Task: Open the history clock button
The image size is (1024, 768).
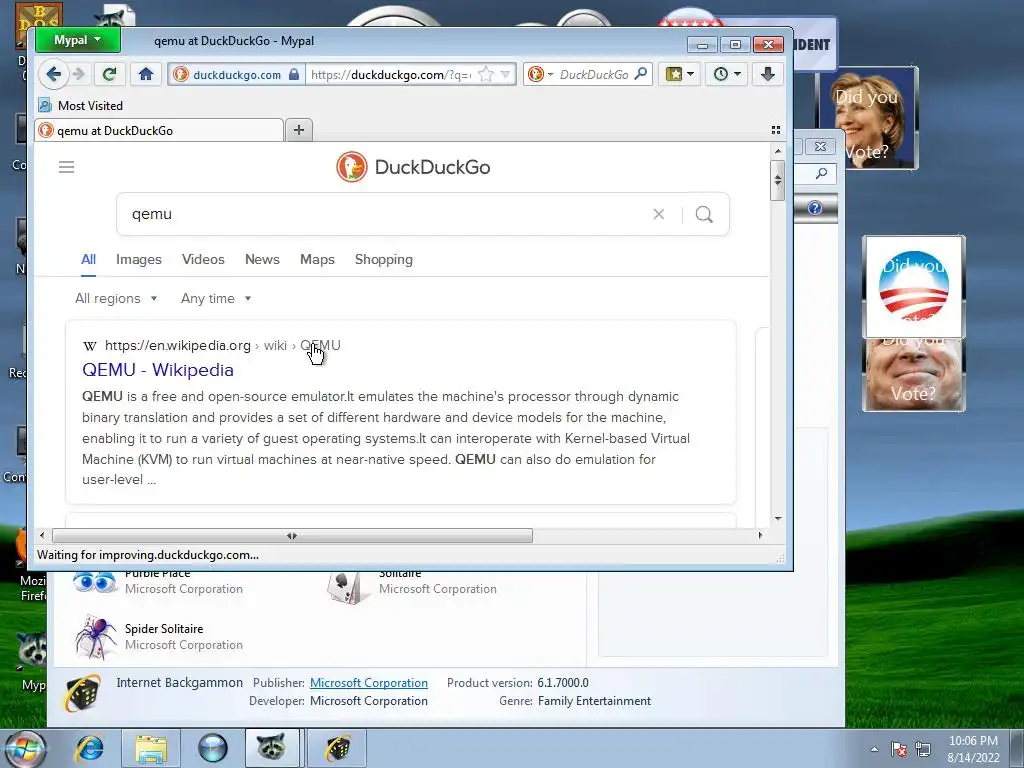Action: (726, 74)
